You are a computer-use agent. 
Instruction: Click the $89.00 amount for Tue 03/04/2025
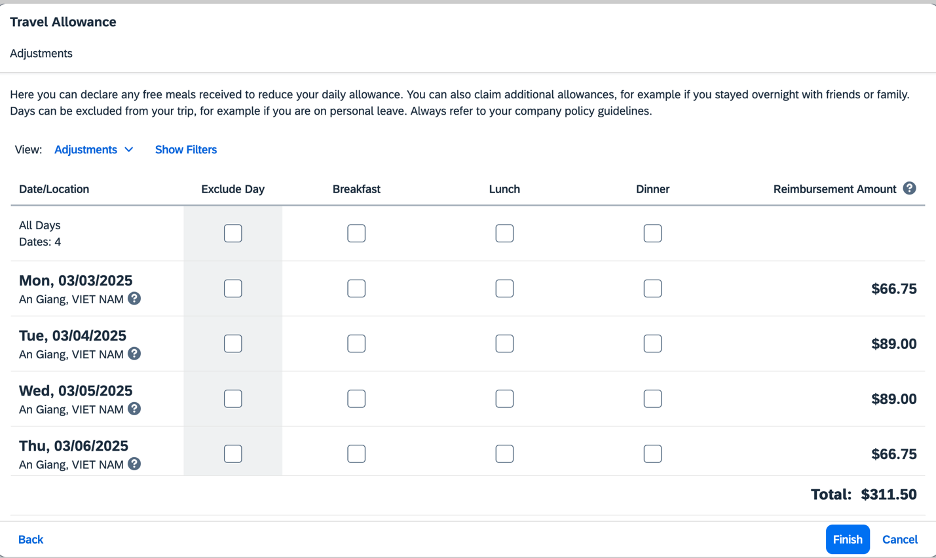coord(894,344)
